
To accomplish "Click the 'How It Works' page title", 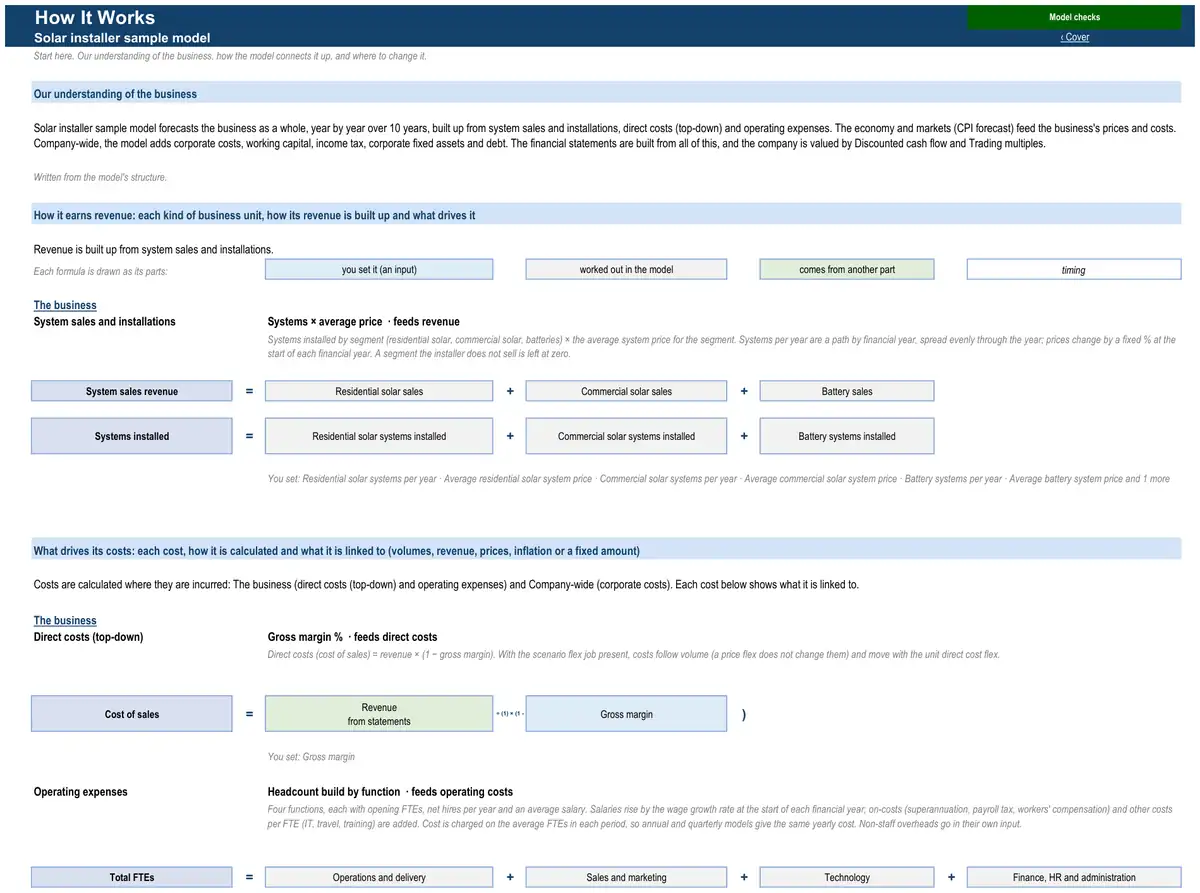I will pyautogui.click(x=95, y=17).
